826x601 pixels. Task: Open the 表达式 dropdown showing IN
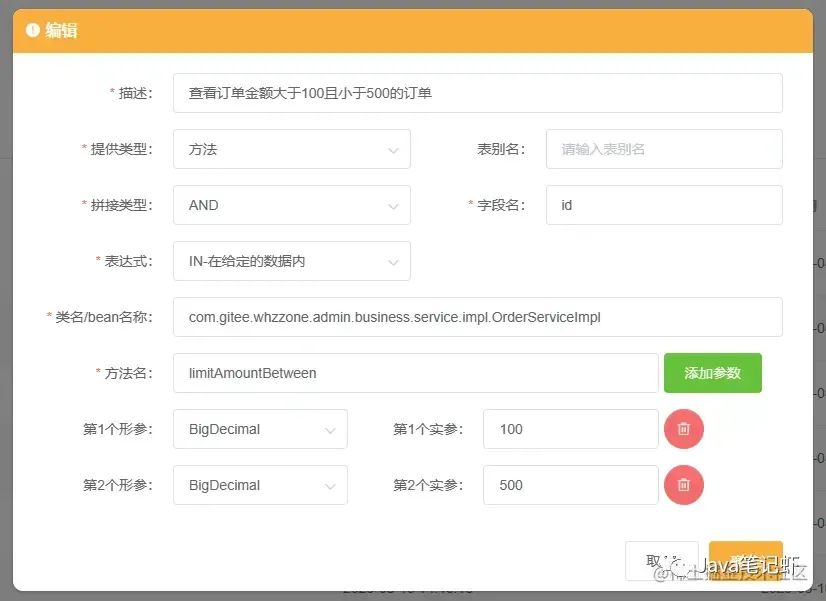[x=291, y=261]
